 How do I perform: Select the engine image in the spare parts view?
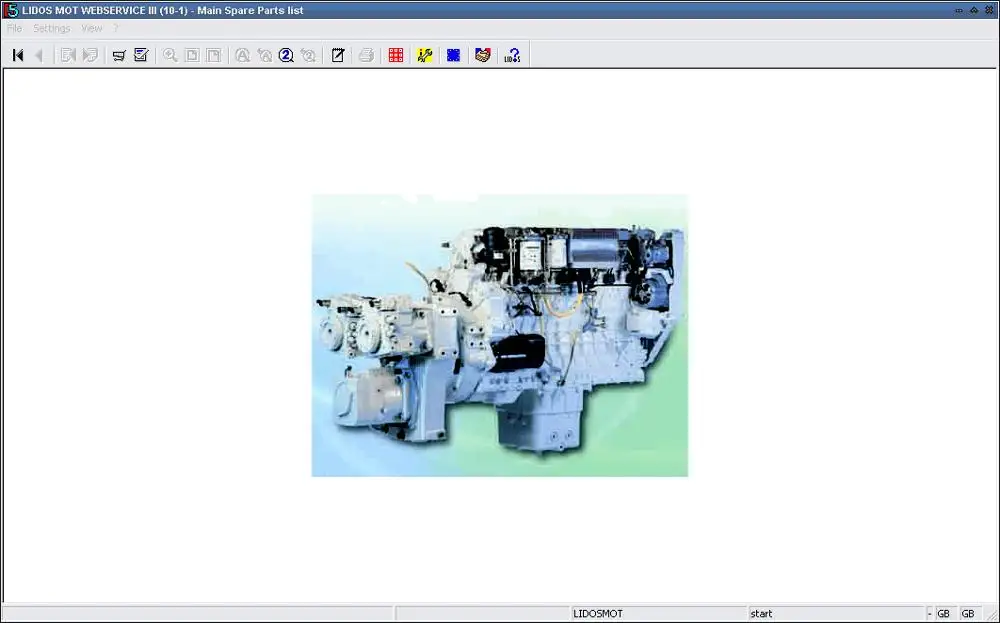tap(499, 335)
